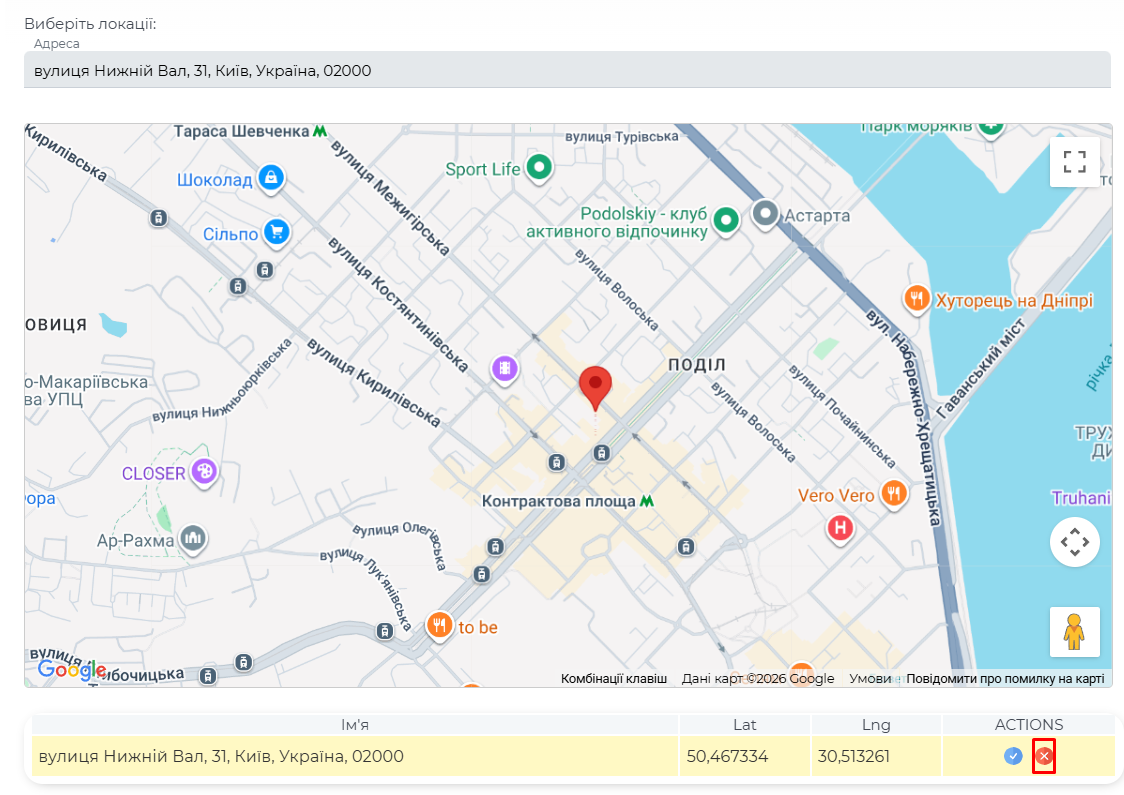Click the Адреса input field
This screenshot has height=795, width=1124.
coord(567,70)
